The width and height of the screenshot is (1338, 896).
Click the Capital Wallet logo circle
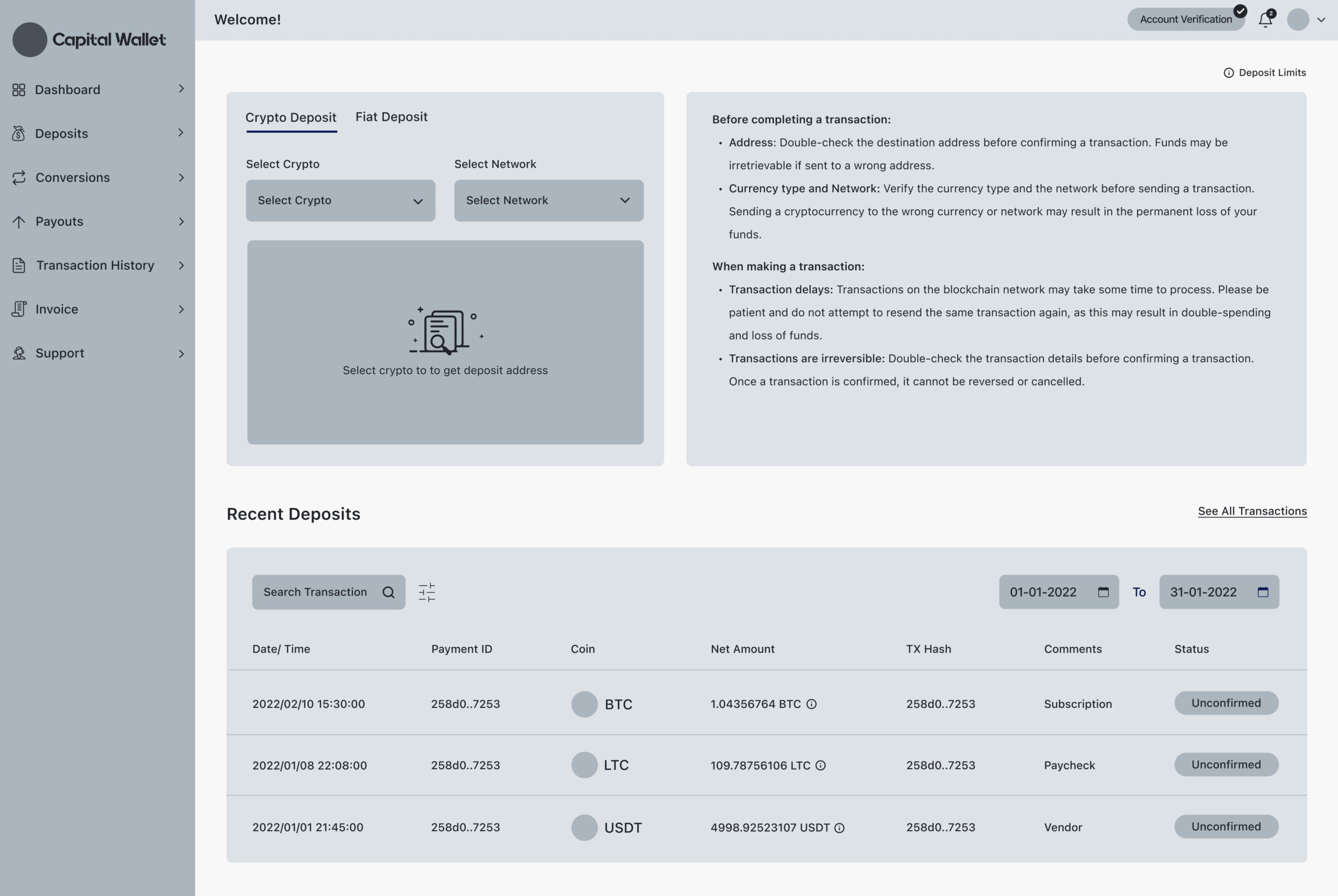point(30,39)
